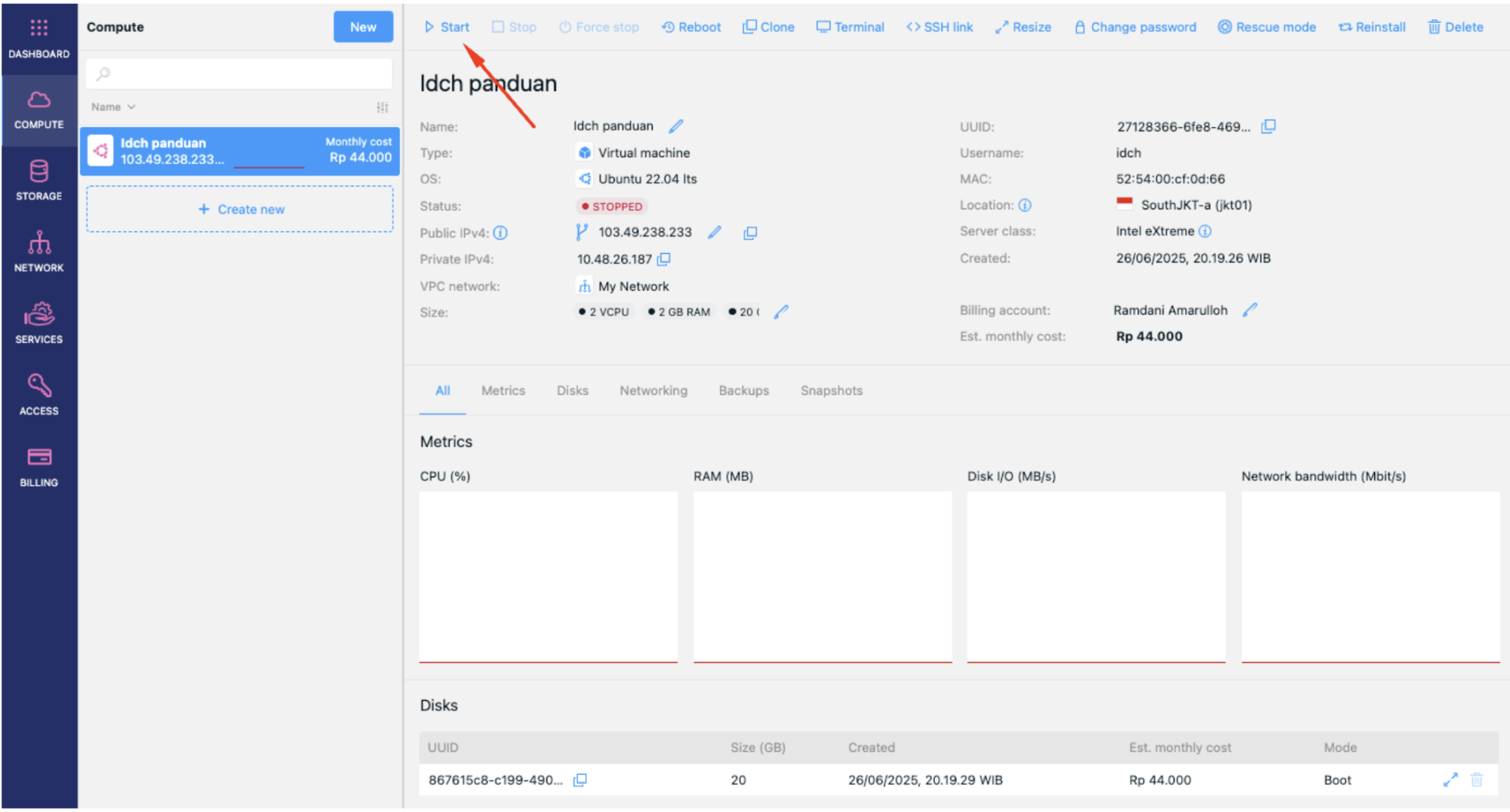Show the Public IPv4 info tooltip

pos(500,233)
